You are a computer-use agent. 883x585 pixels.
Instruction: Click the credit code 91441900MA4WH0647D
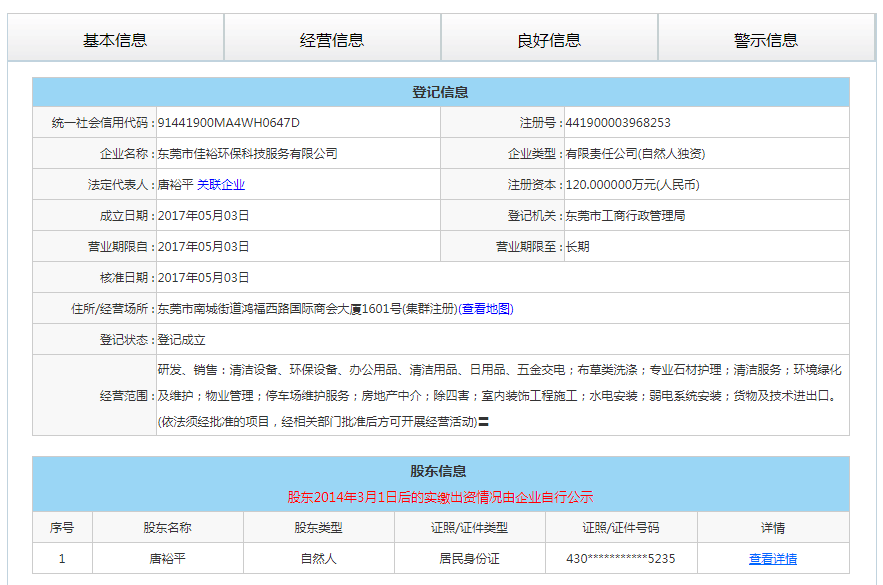coord(229,123)
